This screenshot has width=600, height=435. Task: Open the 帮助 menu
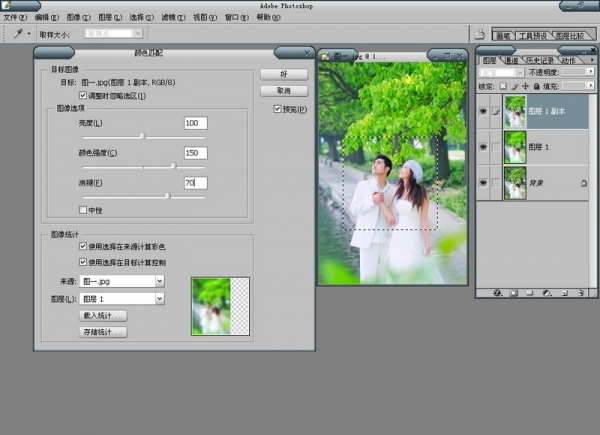pos(268,17)
